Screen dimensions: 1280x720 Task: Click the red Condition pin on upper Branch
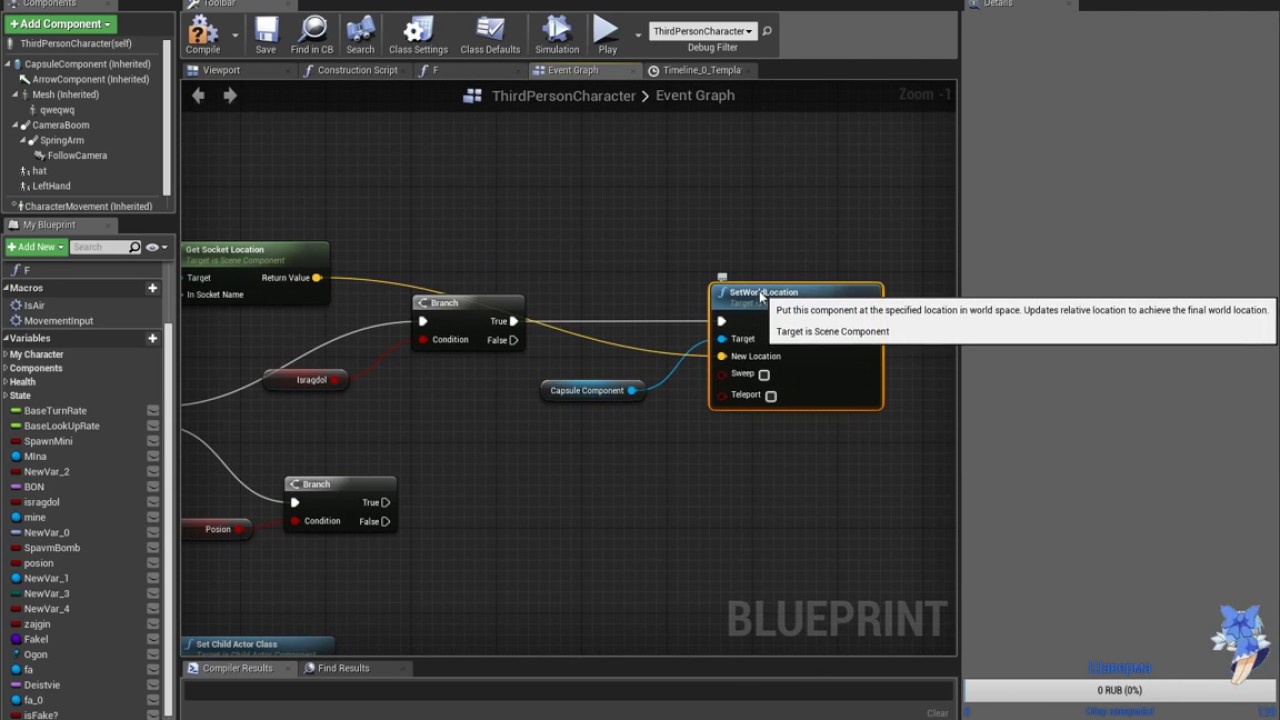423,340
